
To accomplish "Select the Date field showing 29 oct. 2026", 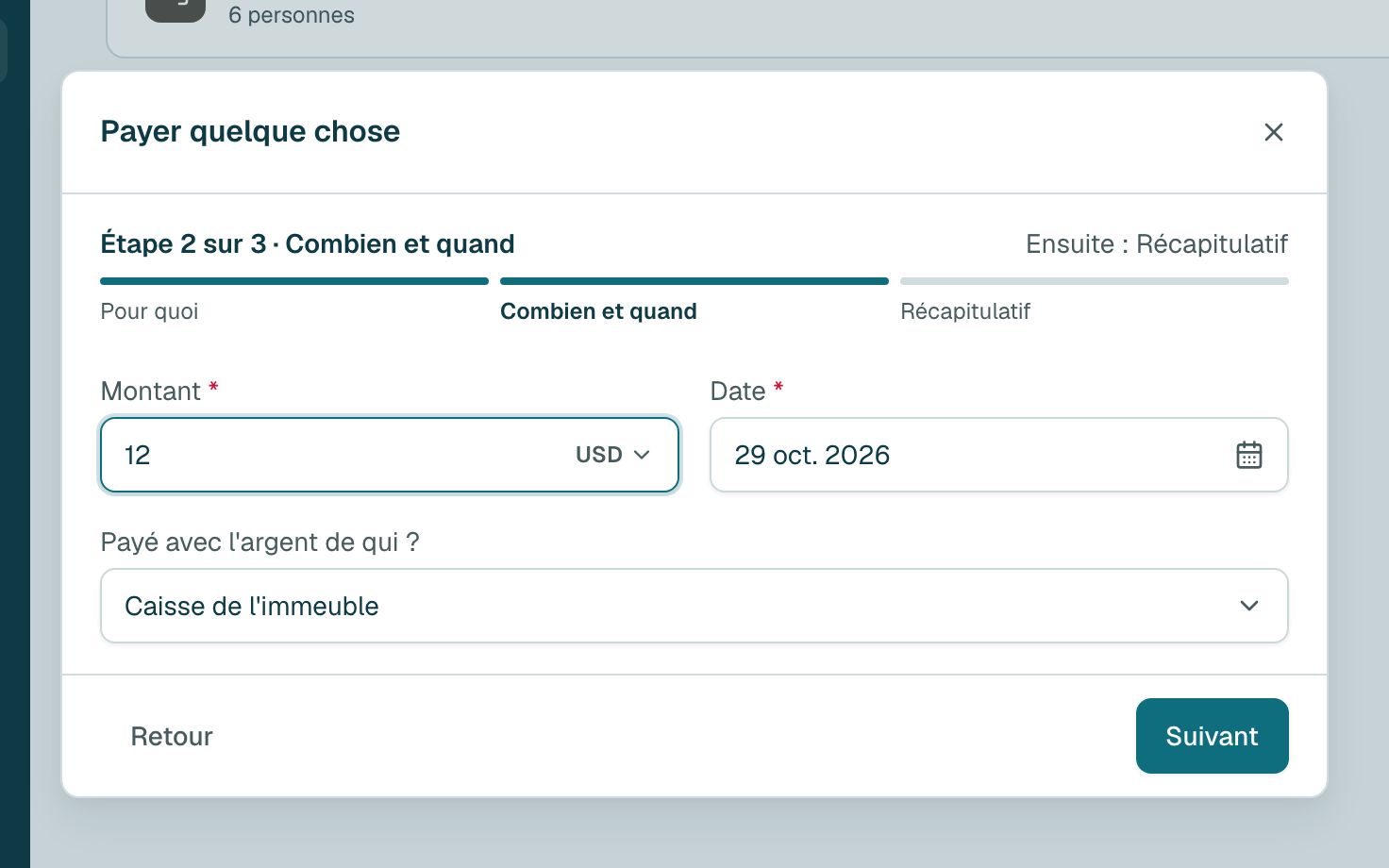I will click(x=999, y=455).
